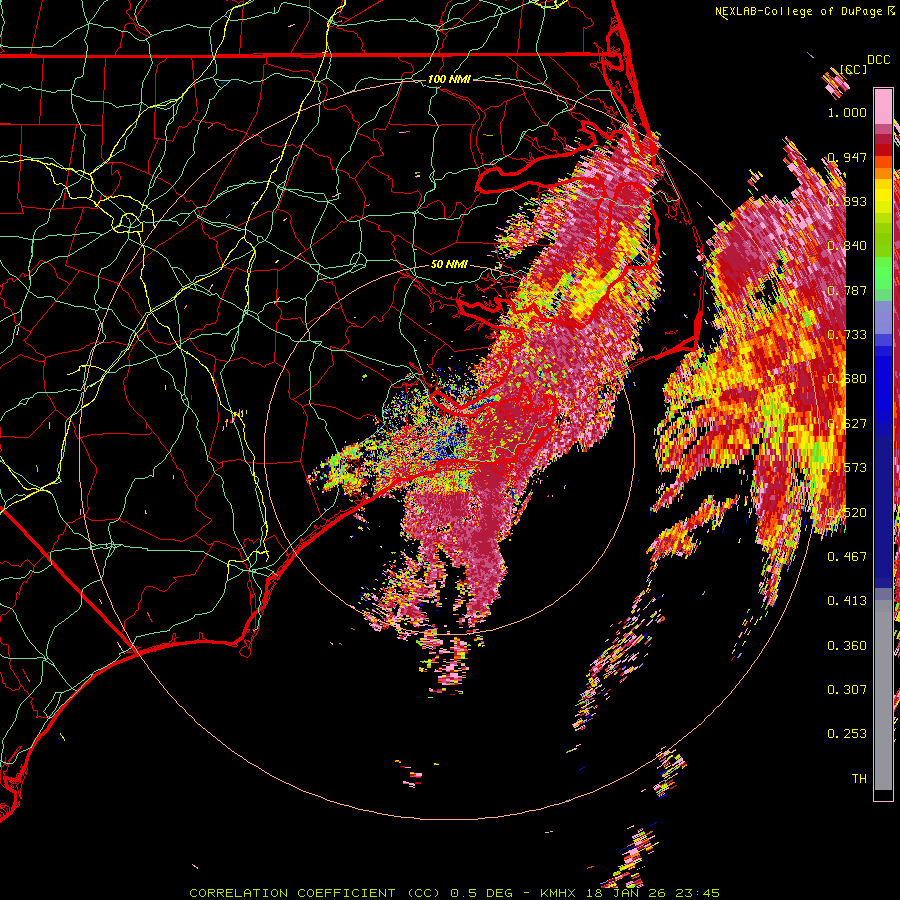
Task: Click the NEXLAB-College of DuPage header text
Action: (799, 11)
